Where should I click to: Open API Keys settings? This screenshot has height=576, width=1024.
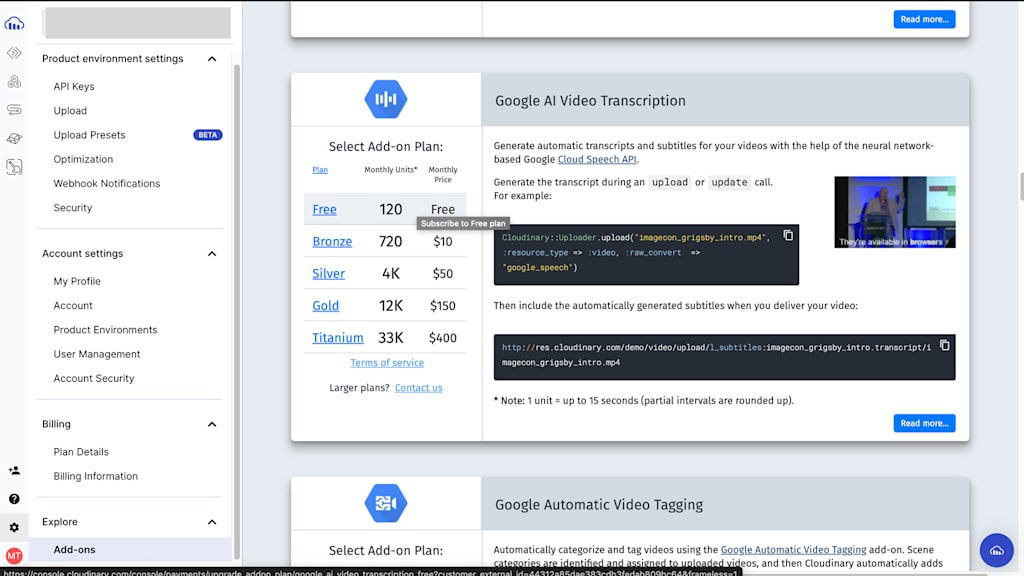(x=74, y=86)
